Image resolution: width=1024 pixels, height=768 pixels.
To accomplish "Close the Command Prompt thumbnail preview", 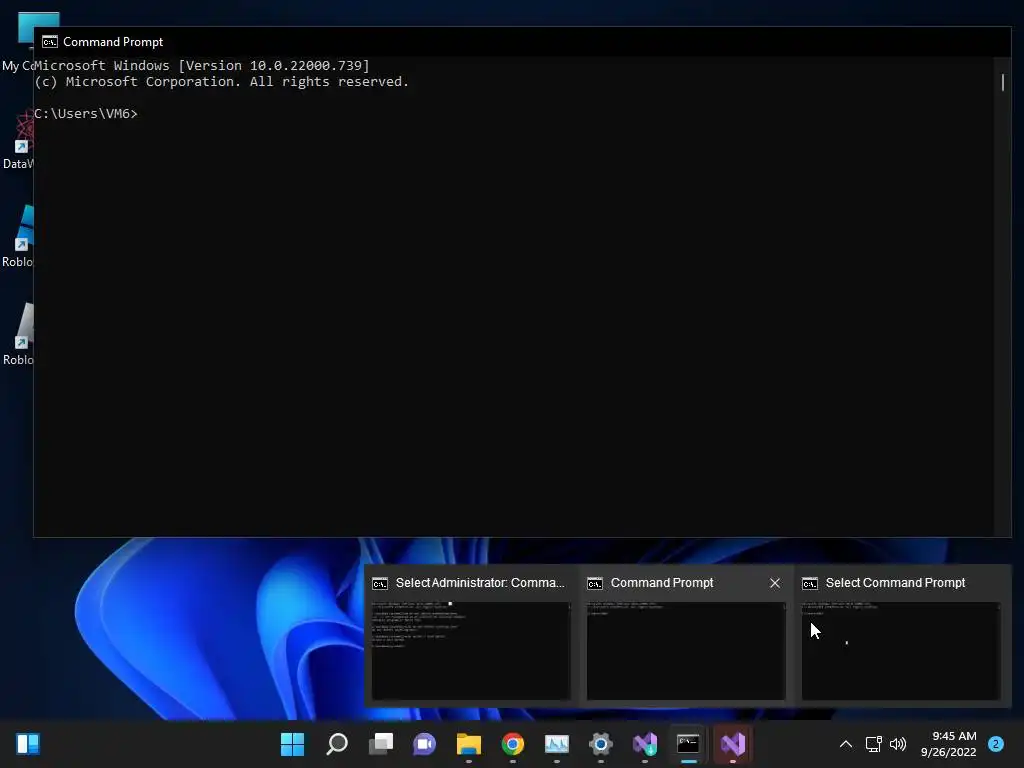I will point(775,583).
